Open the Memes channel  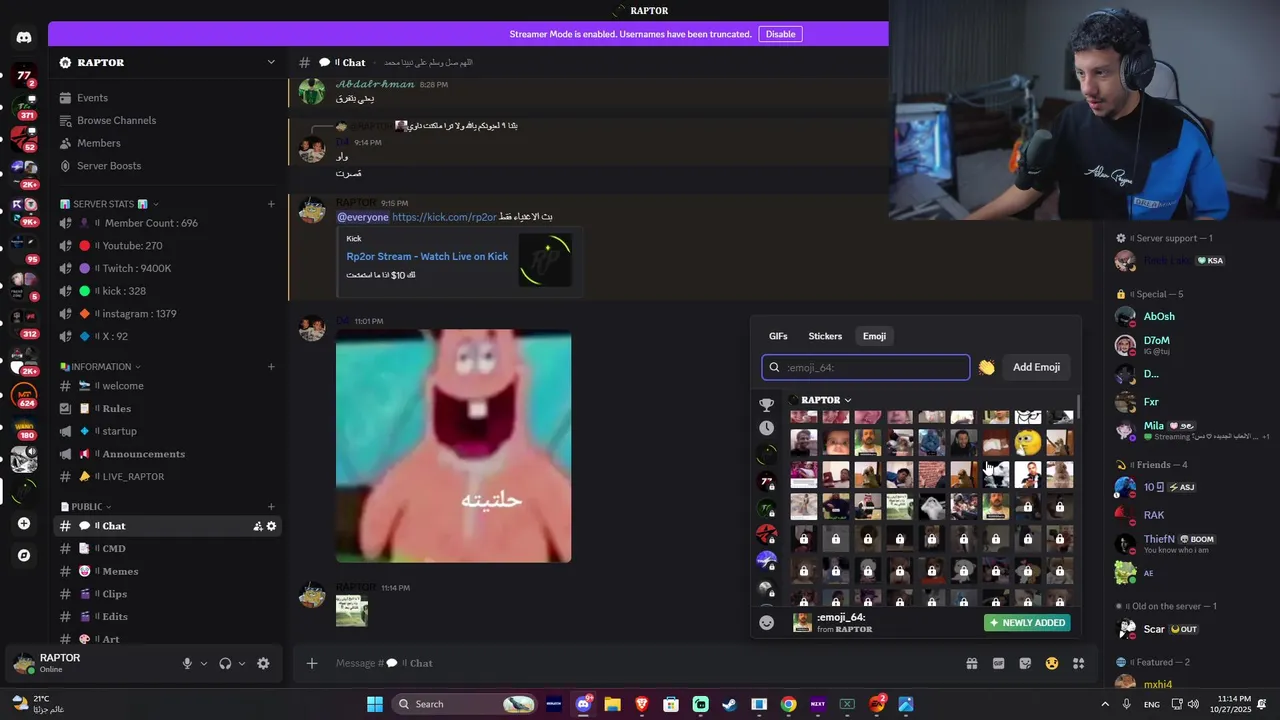tap(168, 571)
